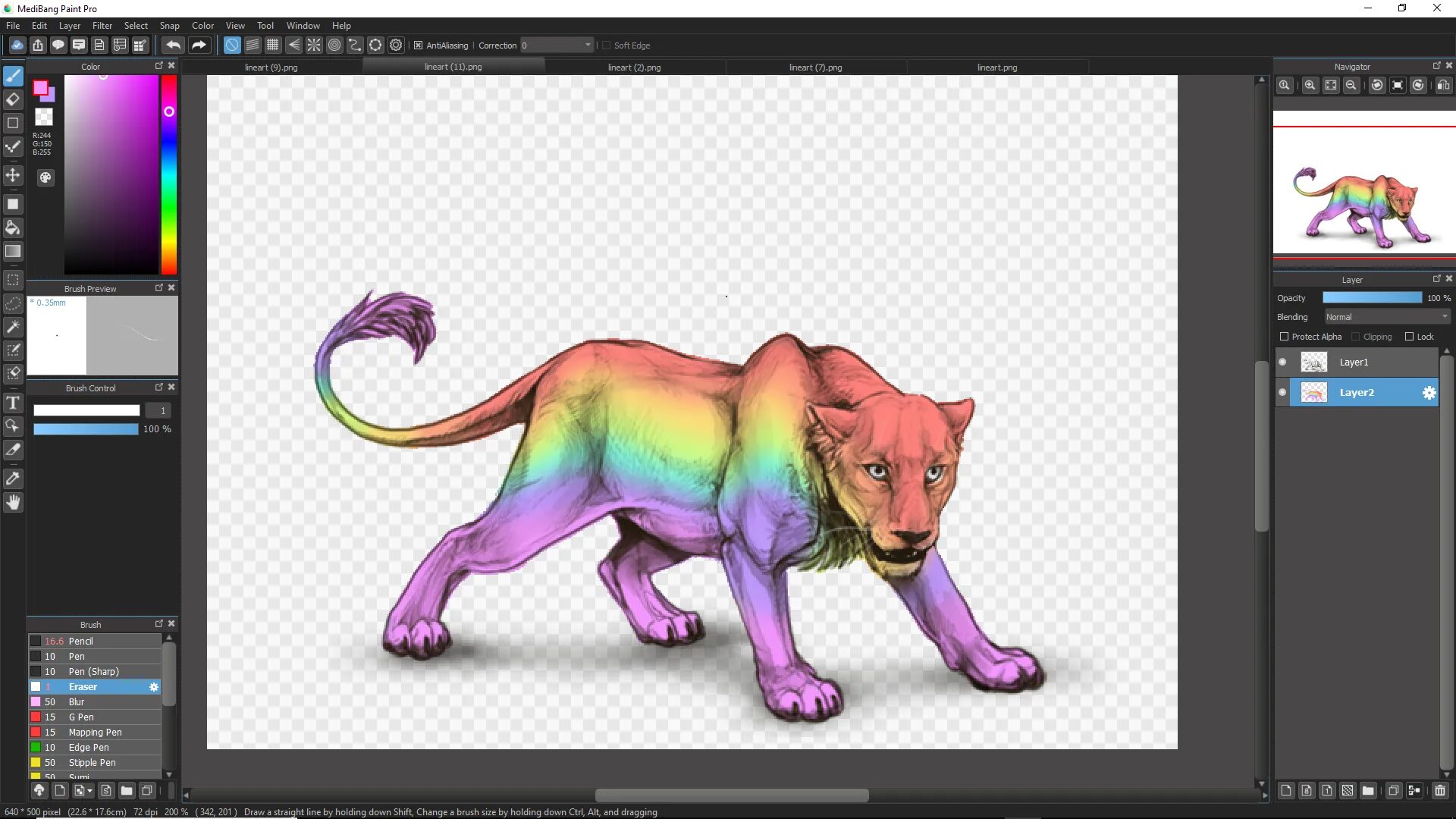Click the Redo button in toolbar
This screenshot has width=1456, height=819.
click(x=198, y=45)
